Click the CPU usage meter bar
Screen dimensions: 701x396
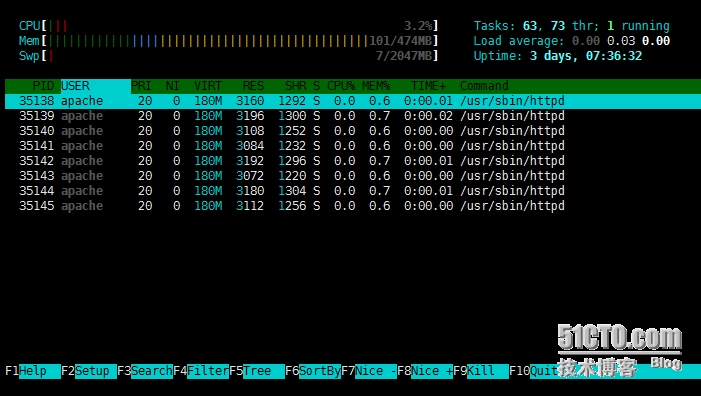point(228,26)
